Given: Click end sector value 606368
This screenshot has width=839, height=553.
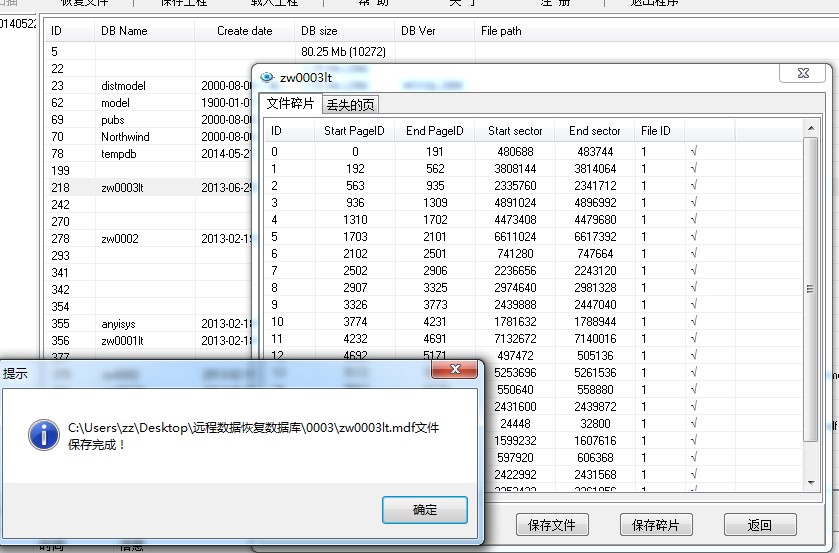Looking at the screenshot, I should click(595, 458).
